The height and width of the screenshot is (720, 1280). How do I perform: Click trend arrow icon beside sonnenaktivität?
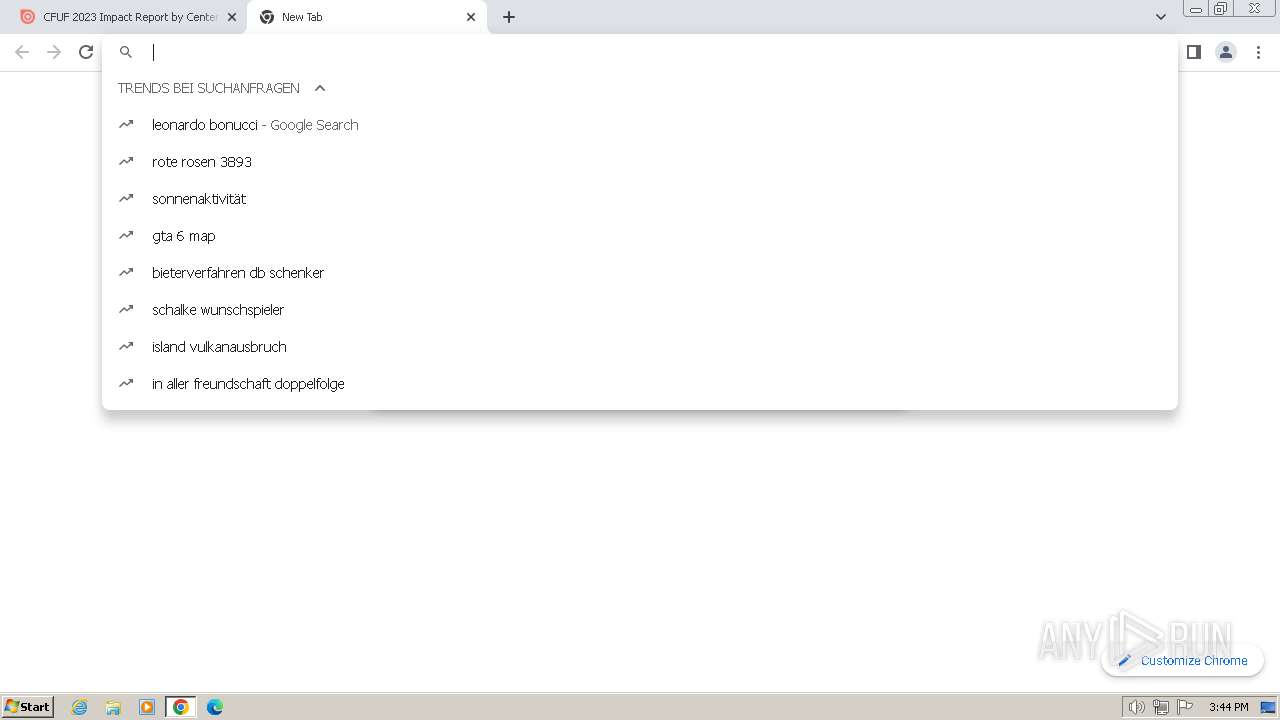(x=126, y=198)
